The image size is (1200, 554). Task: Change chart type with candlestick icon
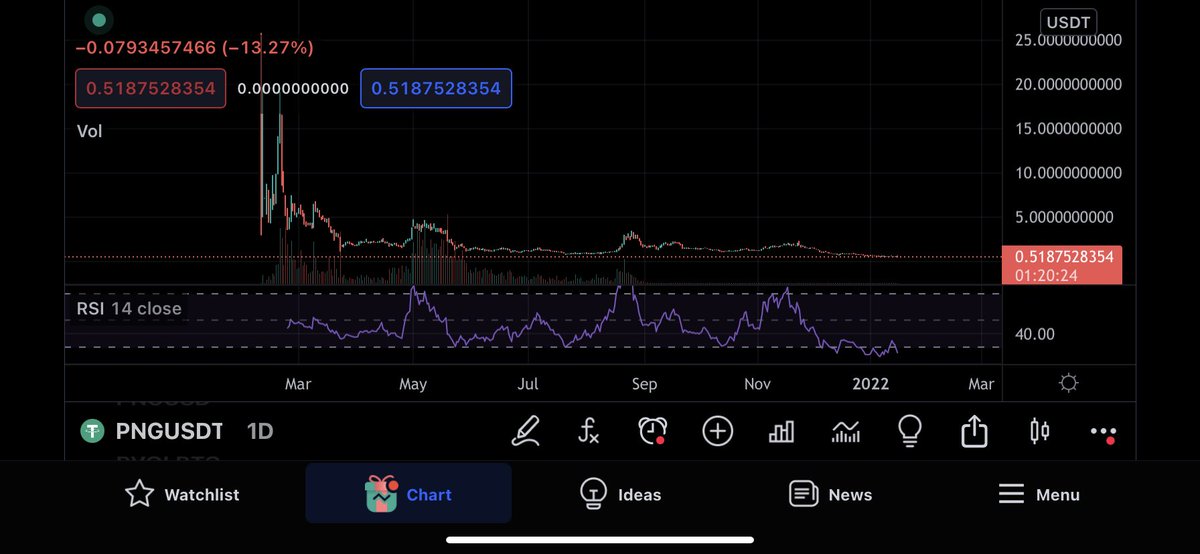coord(1040,431)
